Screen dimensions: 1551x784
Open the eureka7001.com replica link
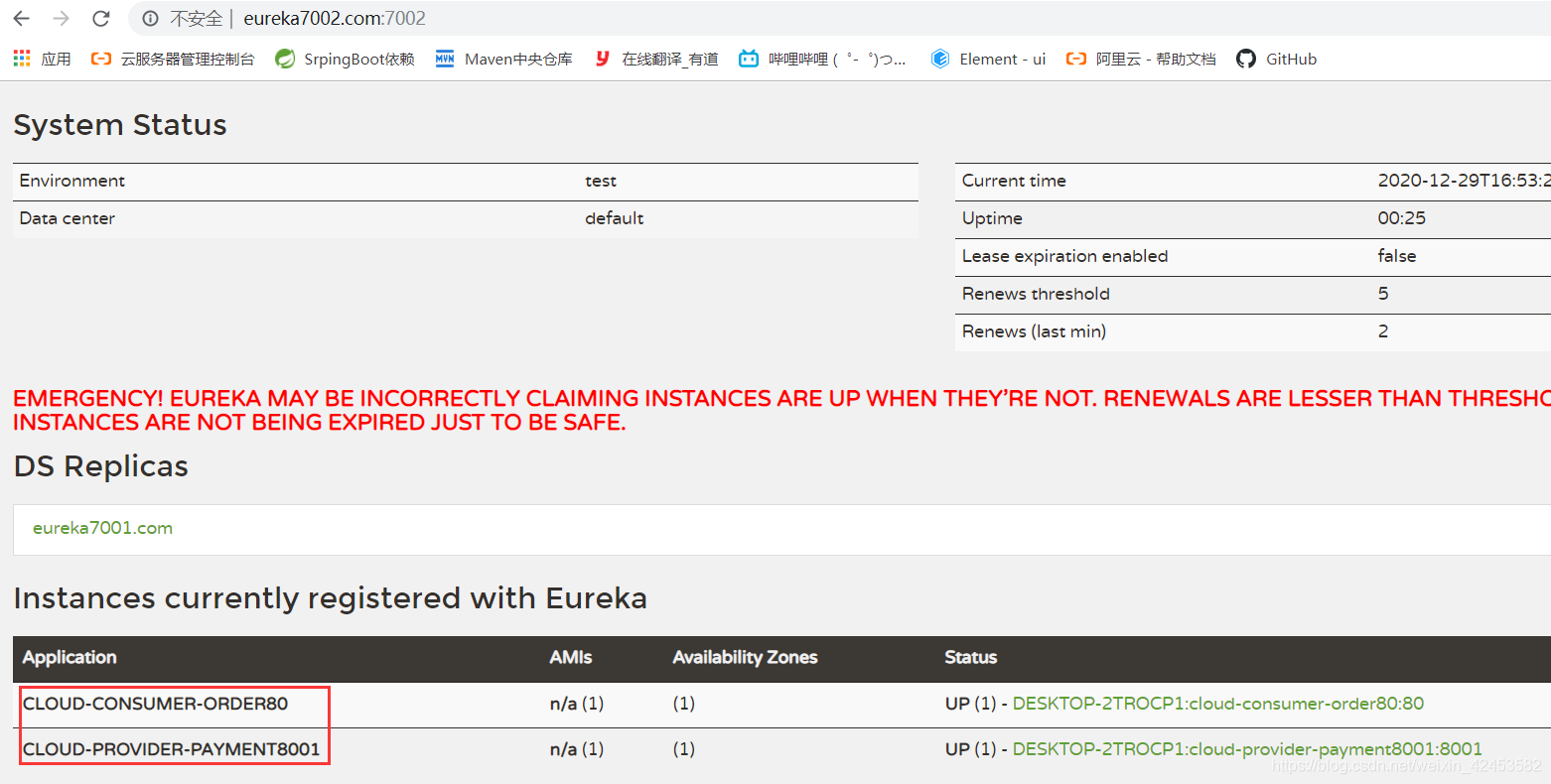[x=102, y=528]
